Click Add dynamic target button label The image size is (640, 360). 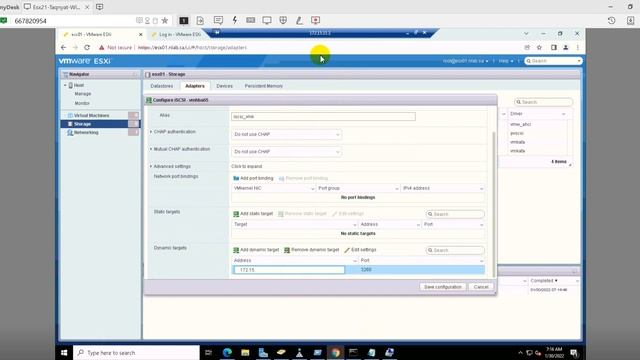pos(260,250)
